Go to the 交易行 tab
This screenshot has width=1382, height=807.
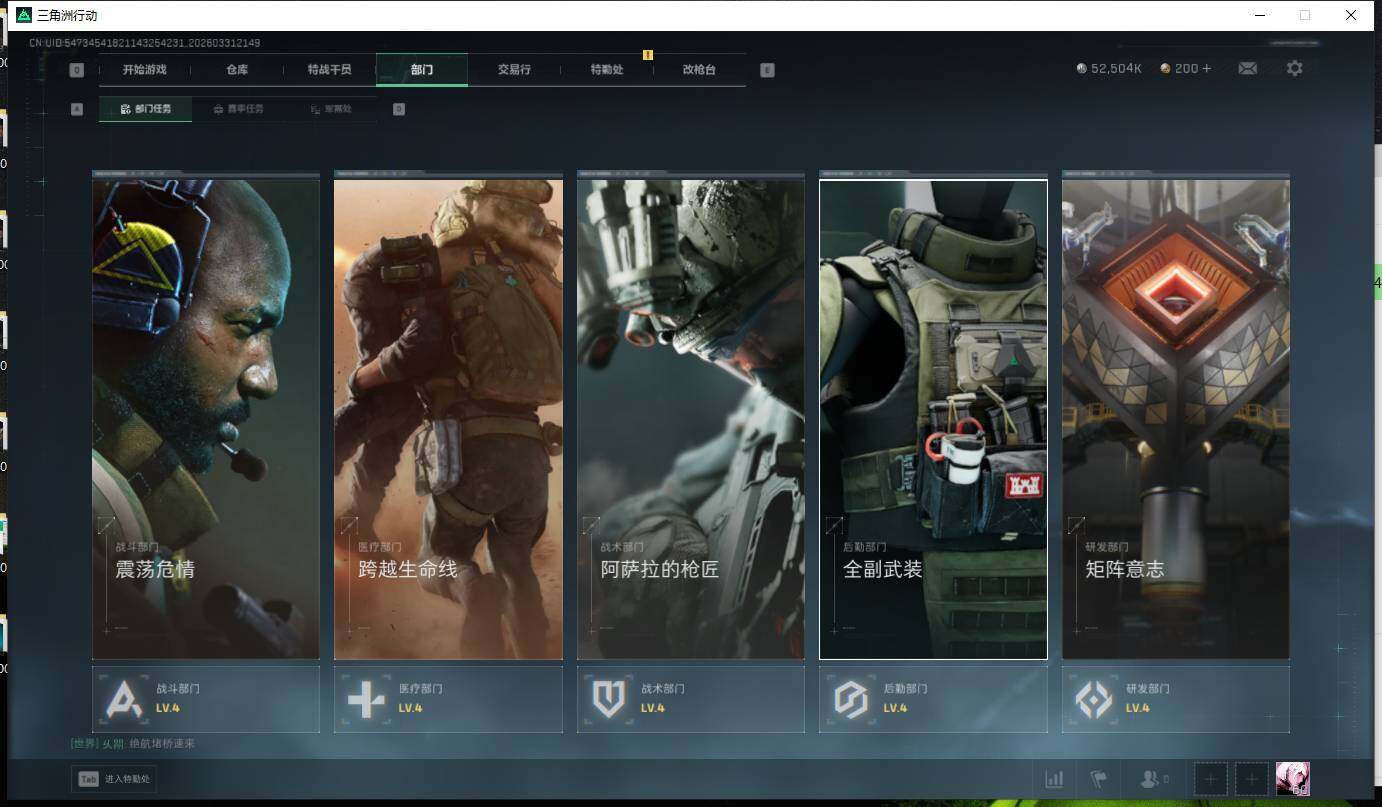click(514, 70)
